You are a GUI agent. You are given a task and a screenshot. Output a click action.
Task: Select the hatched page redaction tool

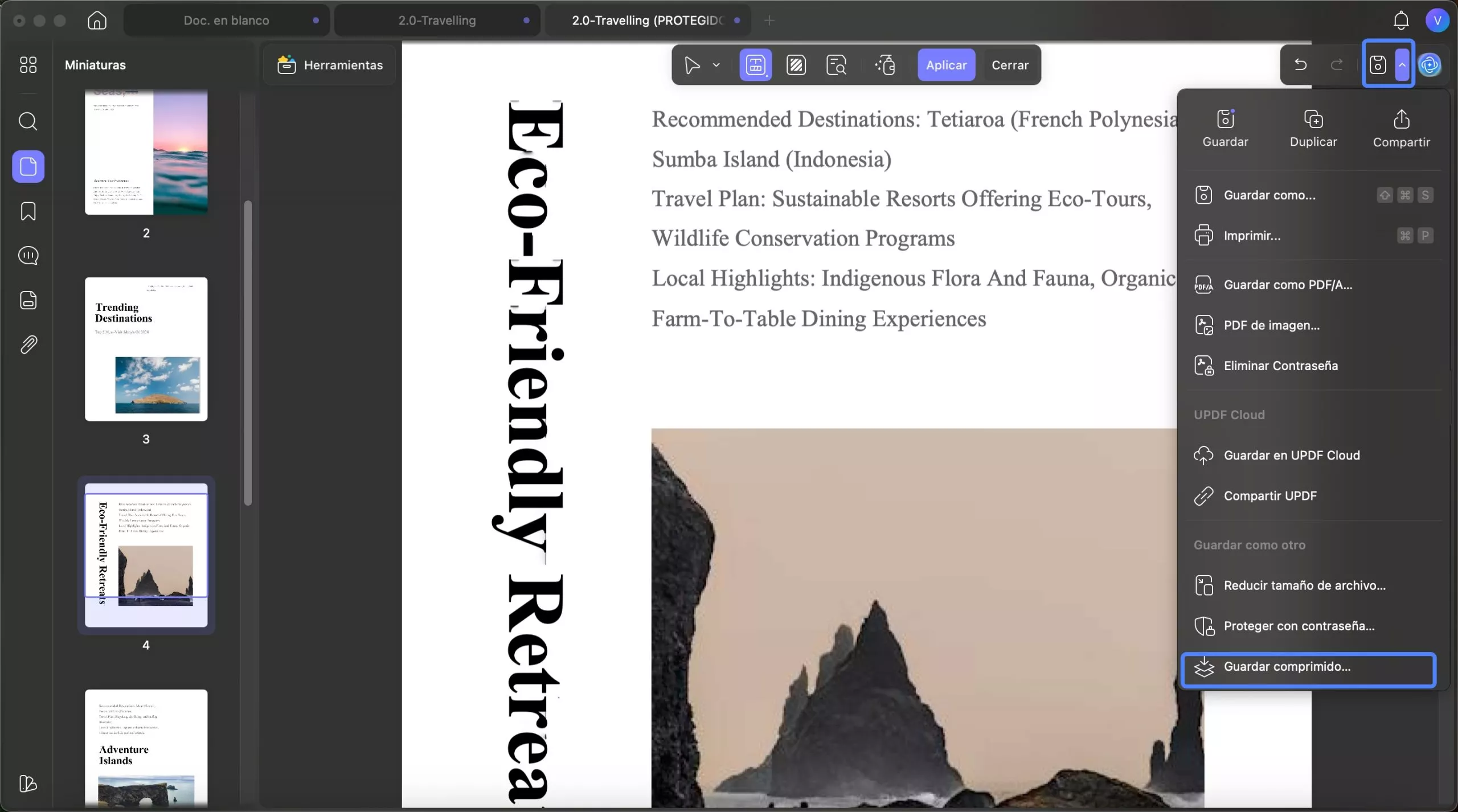(x=796, y=65)
